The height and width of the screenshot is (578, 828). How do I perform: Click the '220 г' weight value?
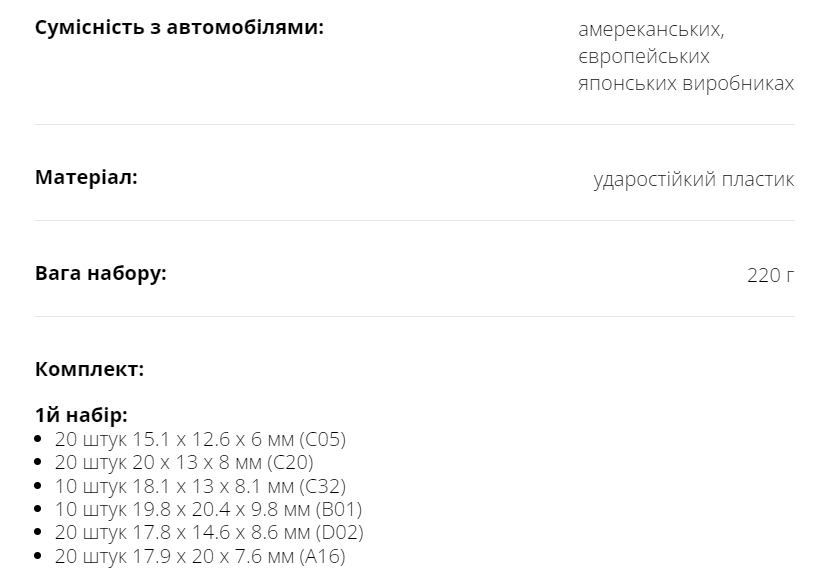770,276
